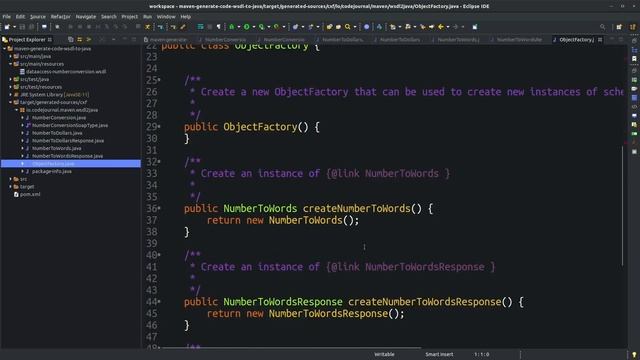Image resolution: width=640 pixels, height=360 pixels.
Task: Open the Project menu
Action: (x=130, y=17)
